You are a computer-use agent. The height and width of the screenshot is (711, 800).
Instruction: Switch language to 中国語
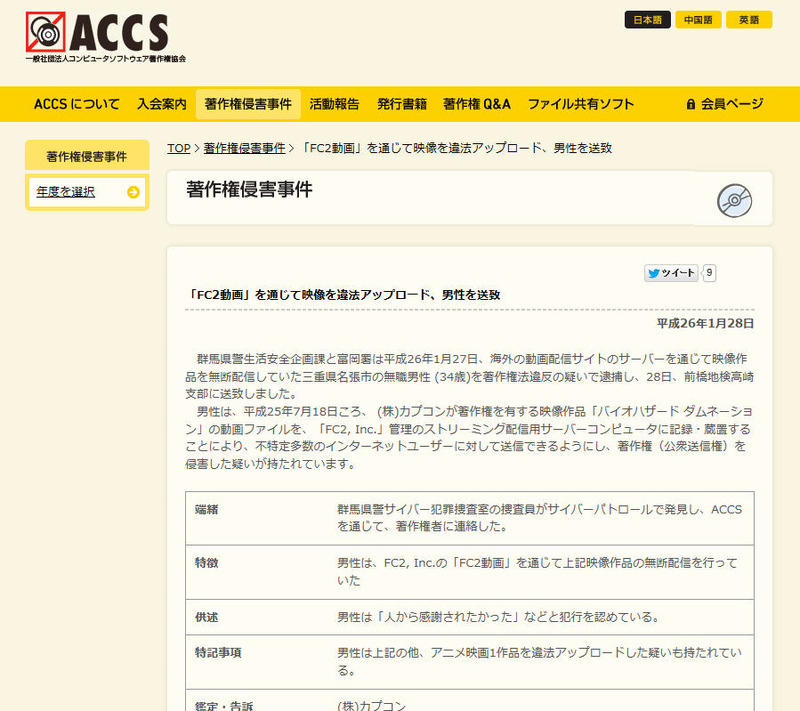(698, 20)
